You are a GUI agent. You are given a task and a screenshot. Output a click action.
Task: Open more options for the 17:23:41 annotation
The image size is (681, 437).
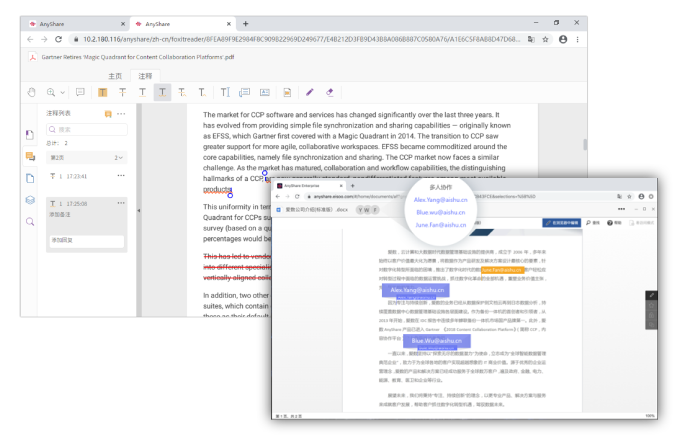point(121,176)
